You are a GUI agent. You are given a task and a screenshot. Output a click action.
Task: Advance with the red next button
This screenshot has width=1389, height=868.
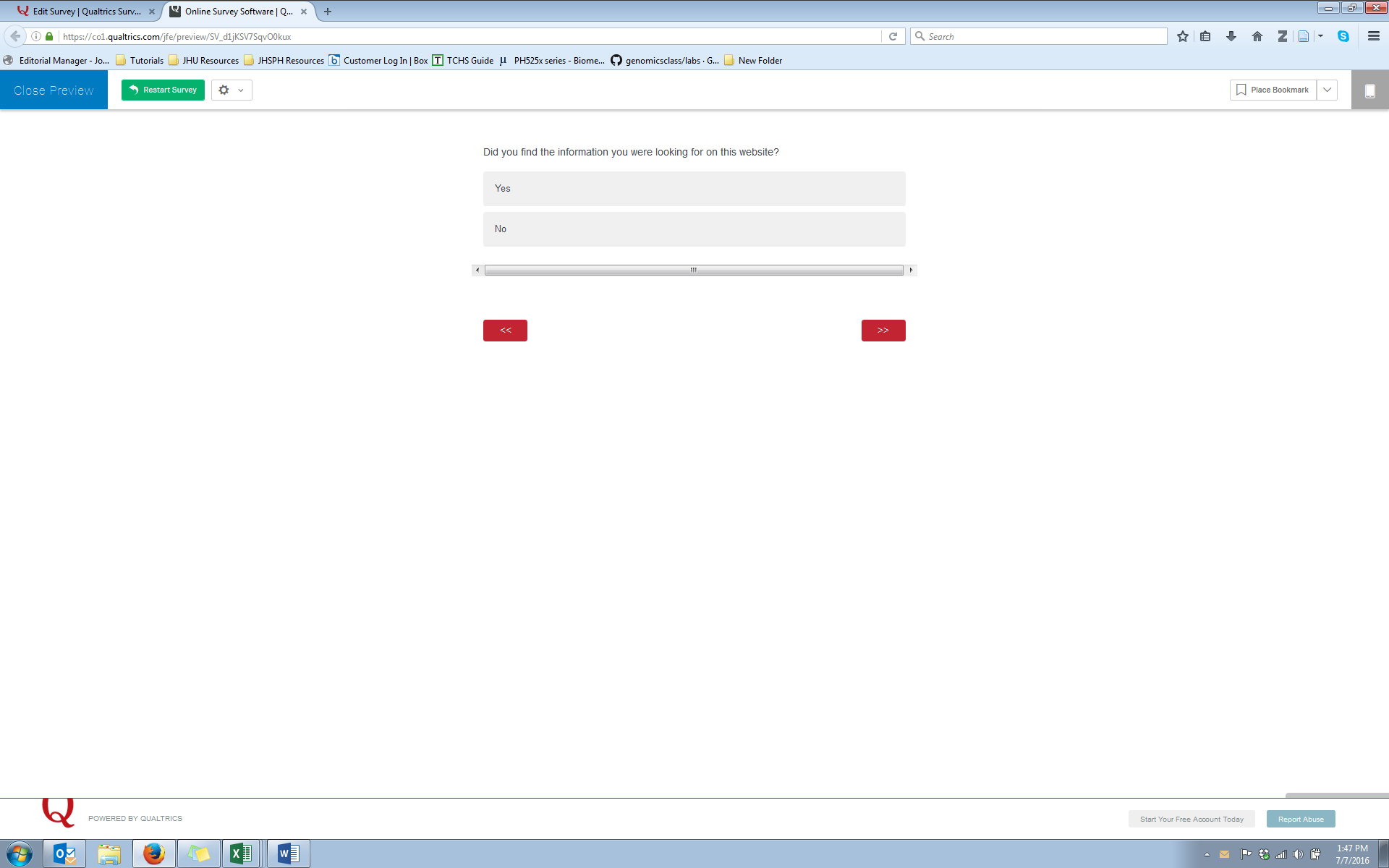coord(883,331)
